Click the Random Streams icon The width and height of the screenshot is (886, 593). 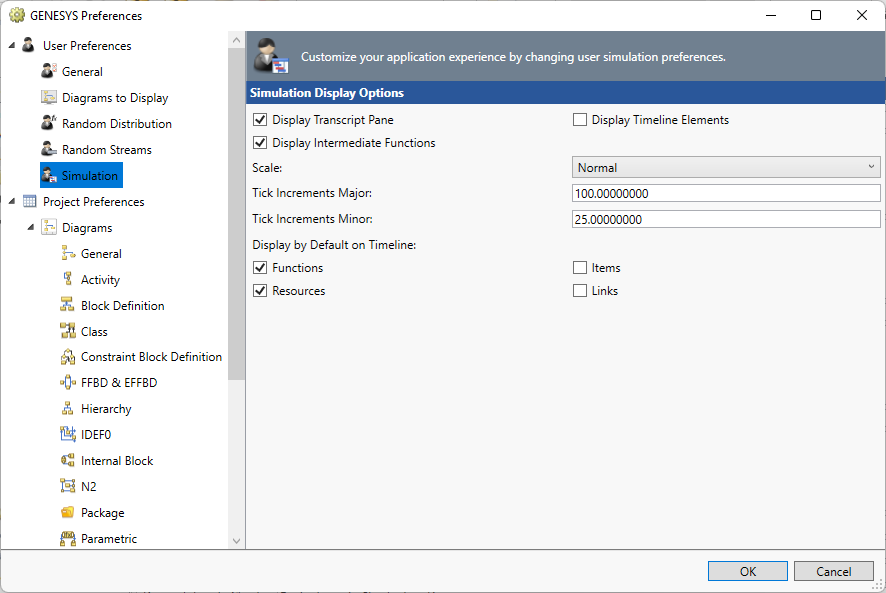49,150
